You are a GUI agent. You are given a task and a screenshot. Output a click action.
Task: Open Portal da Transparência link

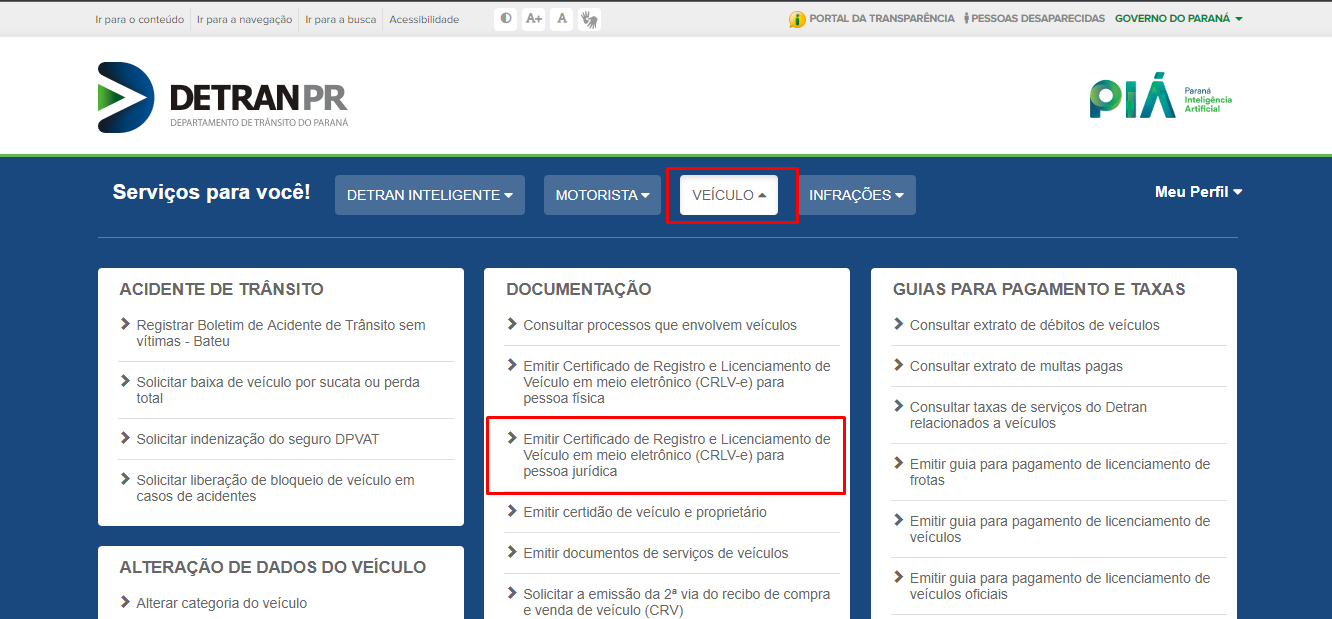[x=882, y=19]
